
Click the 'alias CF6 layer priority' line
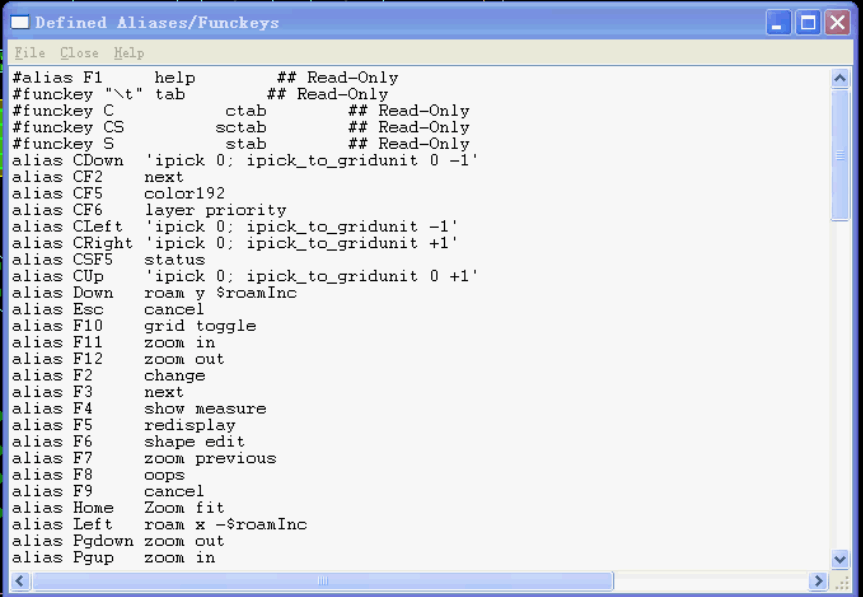149,210
